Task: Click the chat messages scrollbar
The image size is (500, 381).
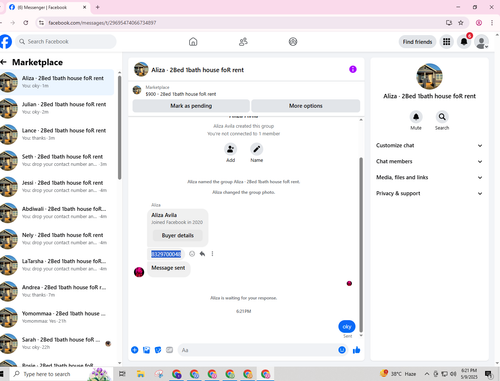Action: 361,245
